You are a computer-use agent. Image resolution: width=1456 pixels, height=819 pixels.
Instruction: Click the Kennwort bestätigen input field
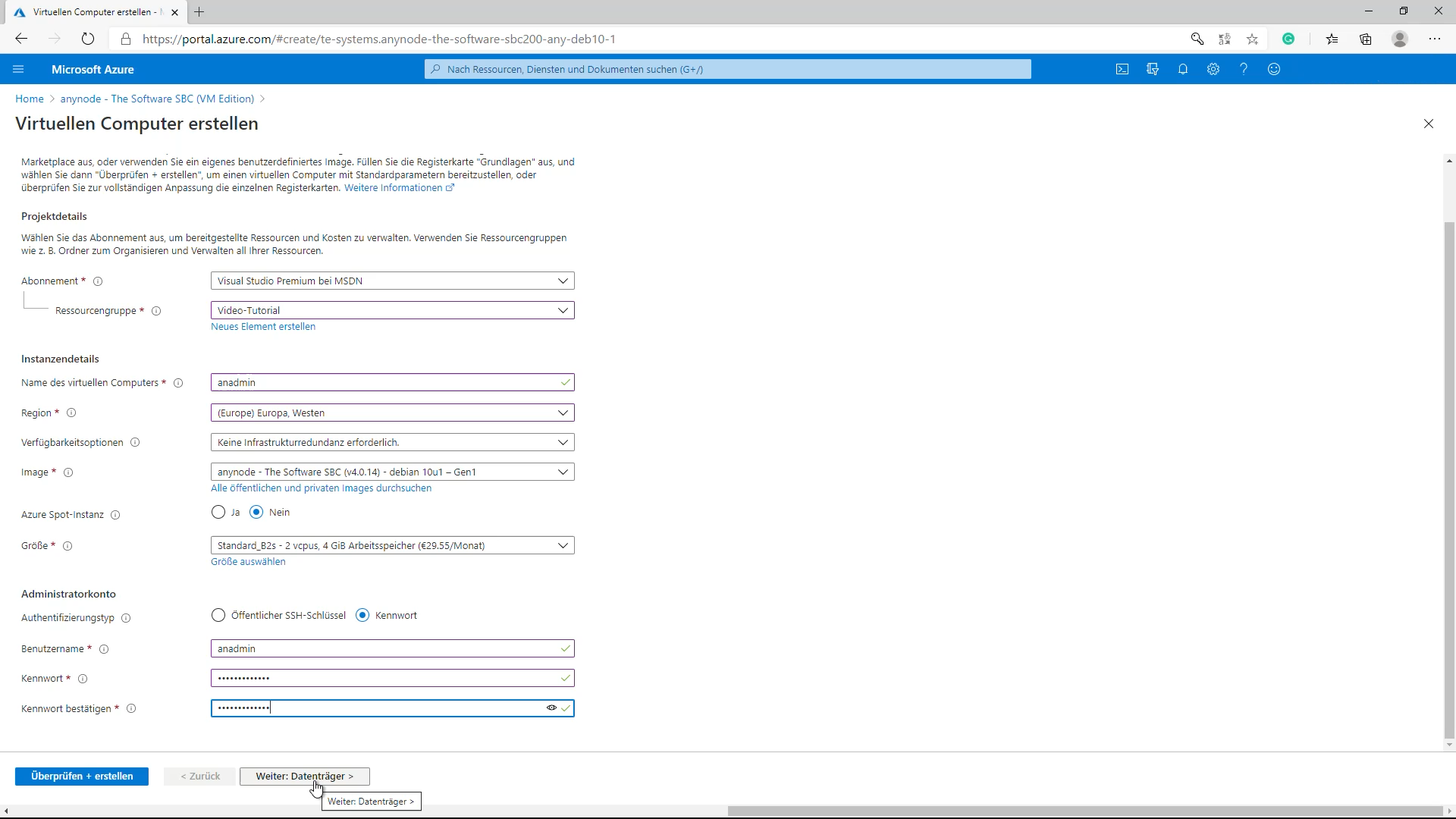tap(393, 708)
